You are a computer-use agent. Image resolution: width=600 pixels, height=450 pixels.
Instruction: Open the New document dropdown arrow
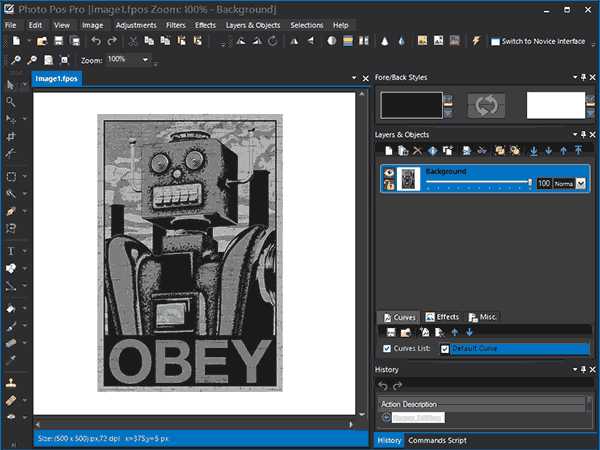pos(29,41)
